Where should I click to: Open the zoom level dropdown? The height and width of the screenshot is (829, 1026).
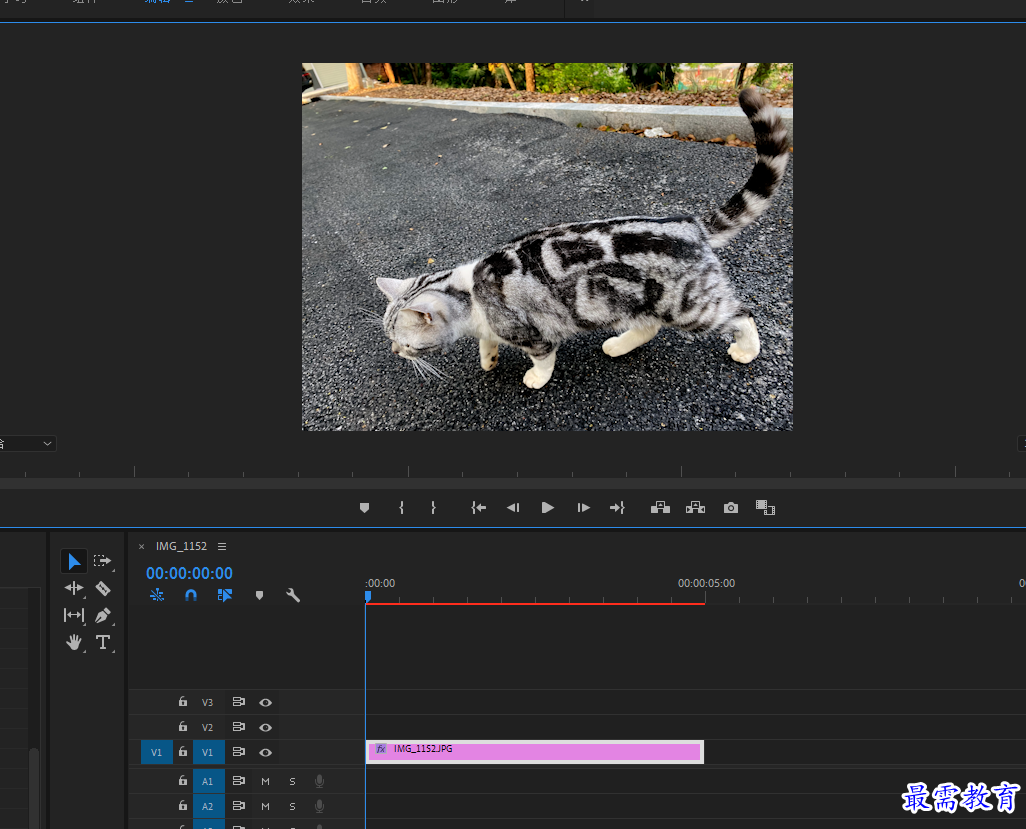click(x=28, y=444)
